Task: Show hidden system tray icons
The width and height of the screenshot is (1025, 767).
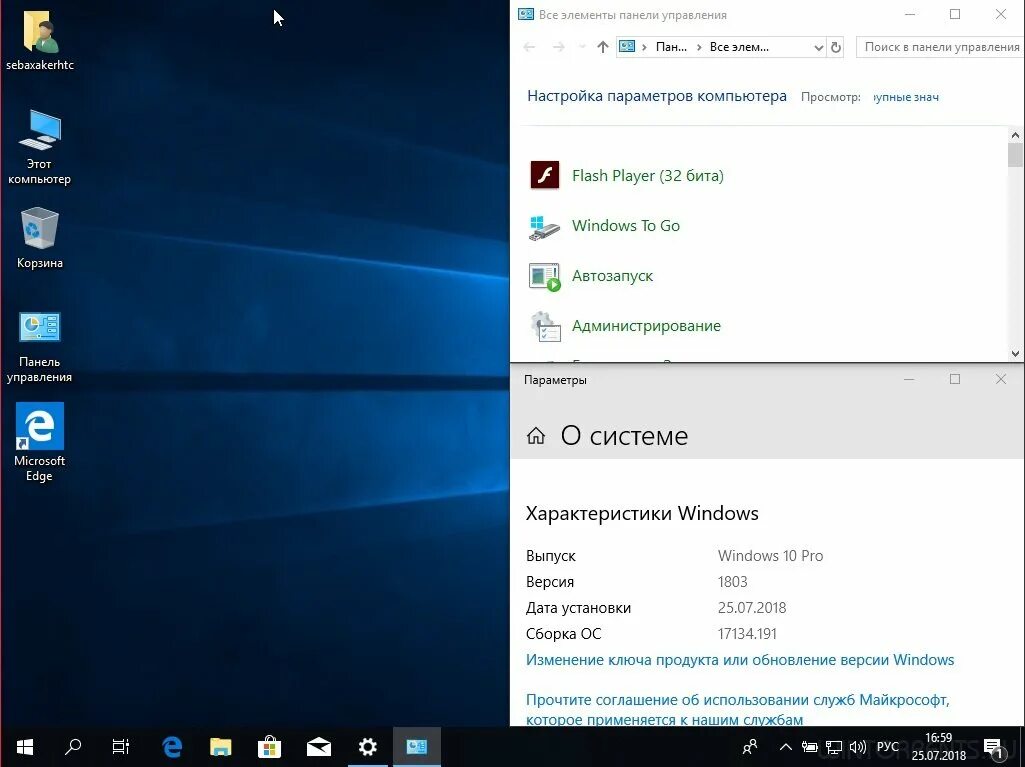Action: pyautogui.click(x=786, y=747)
